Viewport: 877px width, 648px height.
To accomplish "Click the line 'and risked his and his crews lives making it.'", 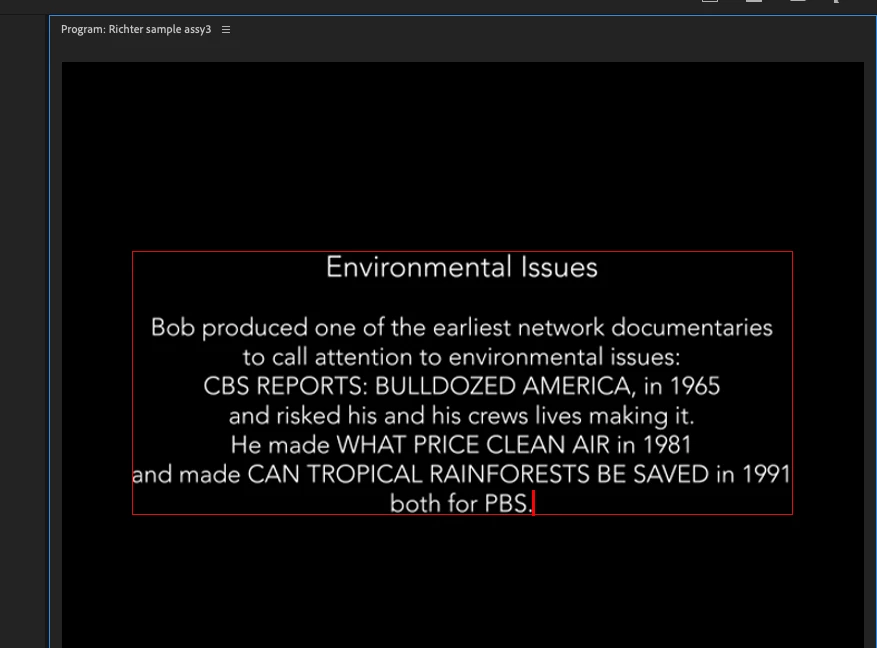I will (461, 416).
